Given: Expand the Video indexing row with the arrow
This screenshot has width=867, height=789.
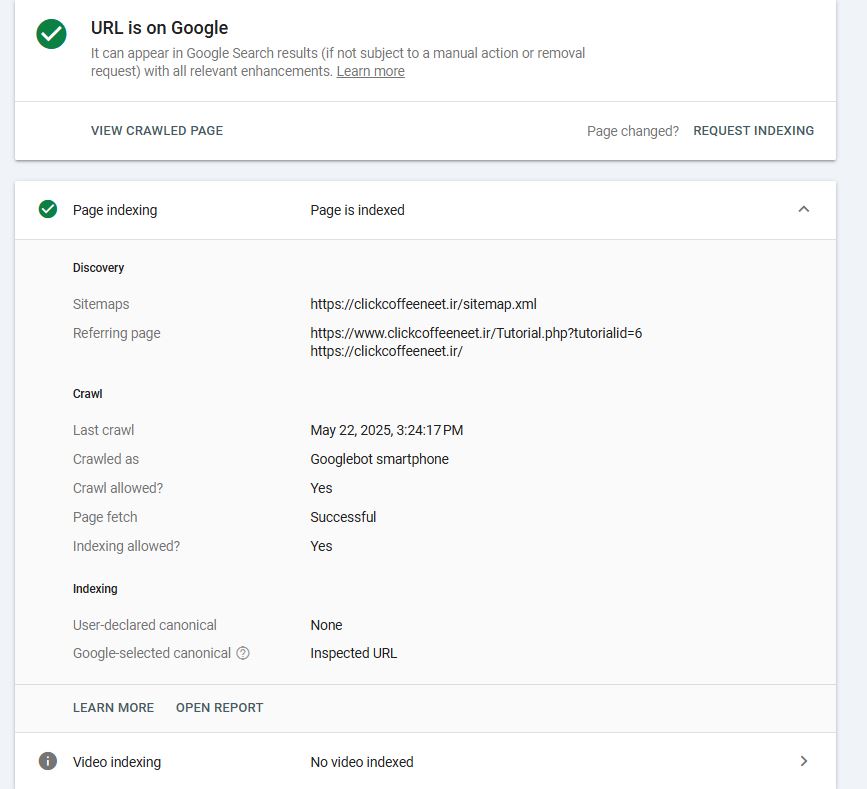Looking at the screenshot, I should click(804, 761).
